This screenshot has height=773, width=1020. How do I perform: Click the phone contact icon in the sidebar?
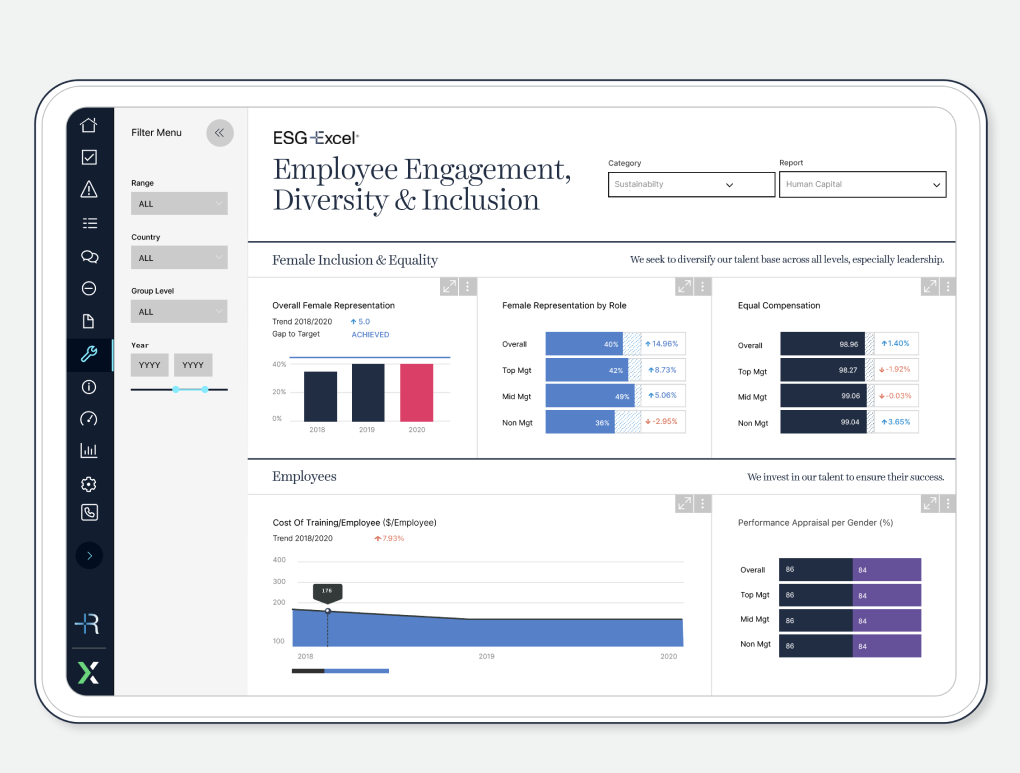click(x=89, y=513)
